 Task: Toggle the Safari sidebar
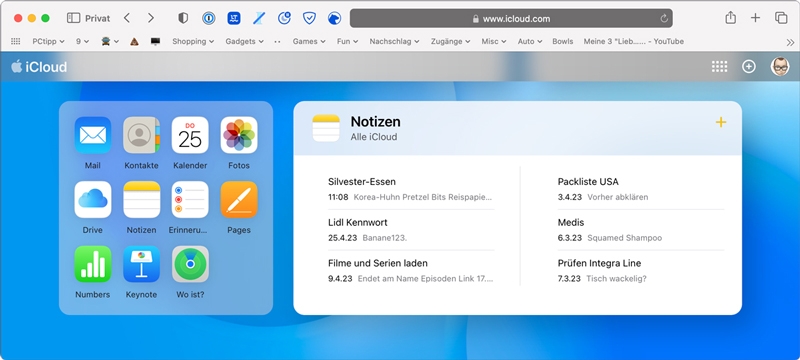coord(73,18)
